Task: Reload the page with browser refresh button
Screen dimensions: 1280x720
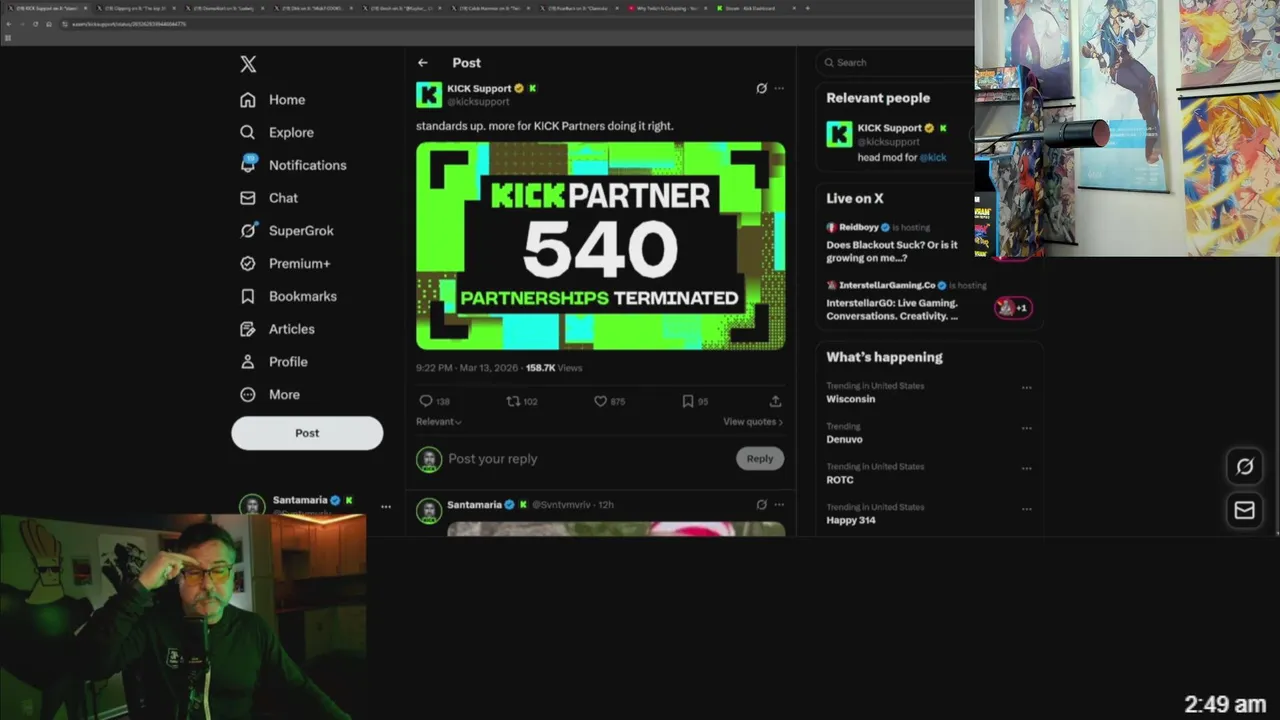Action: [35, 24]
